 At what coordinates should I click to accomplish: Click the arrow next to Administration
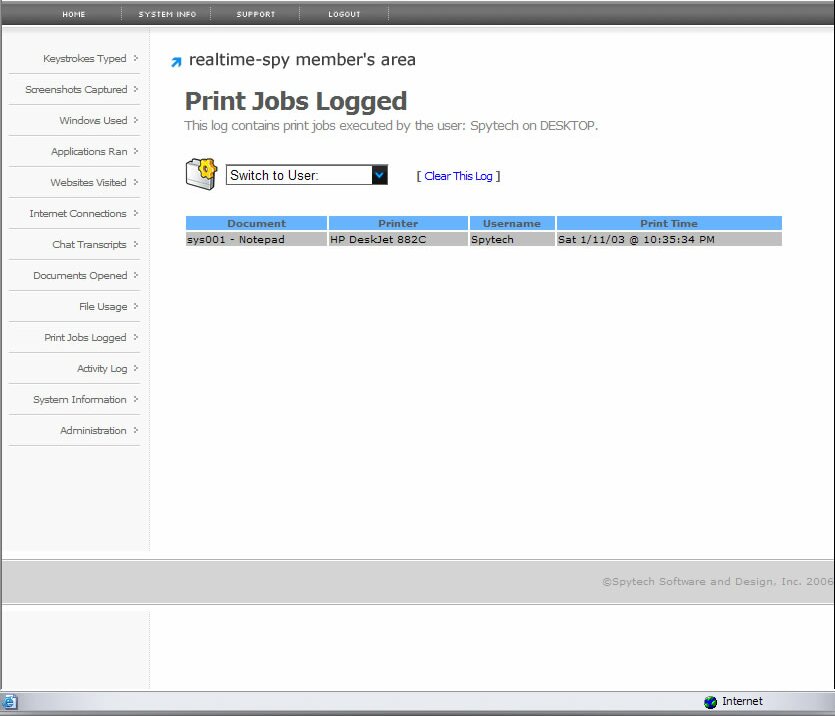click(x=135, y=430)
